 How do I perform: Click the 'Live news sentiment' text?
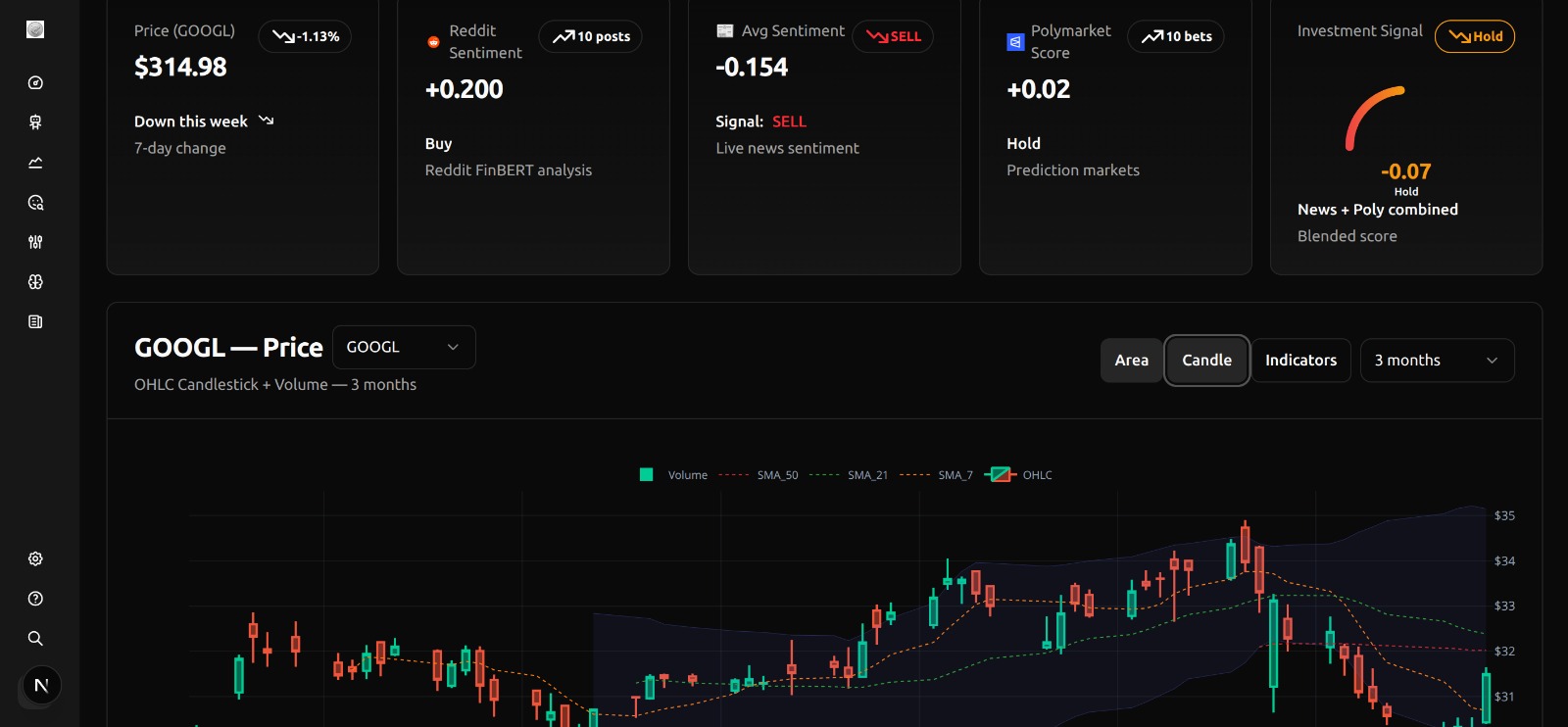[787, 148]
